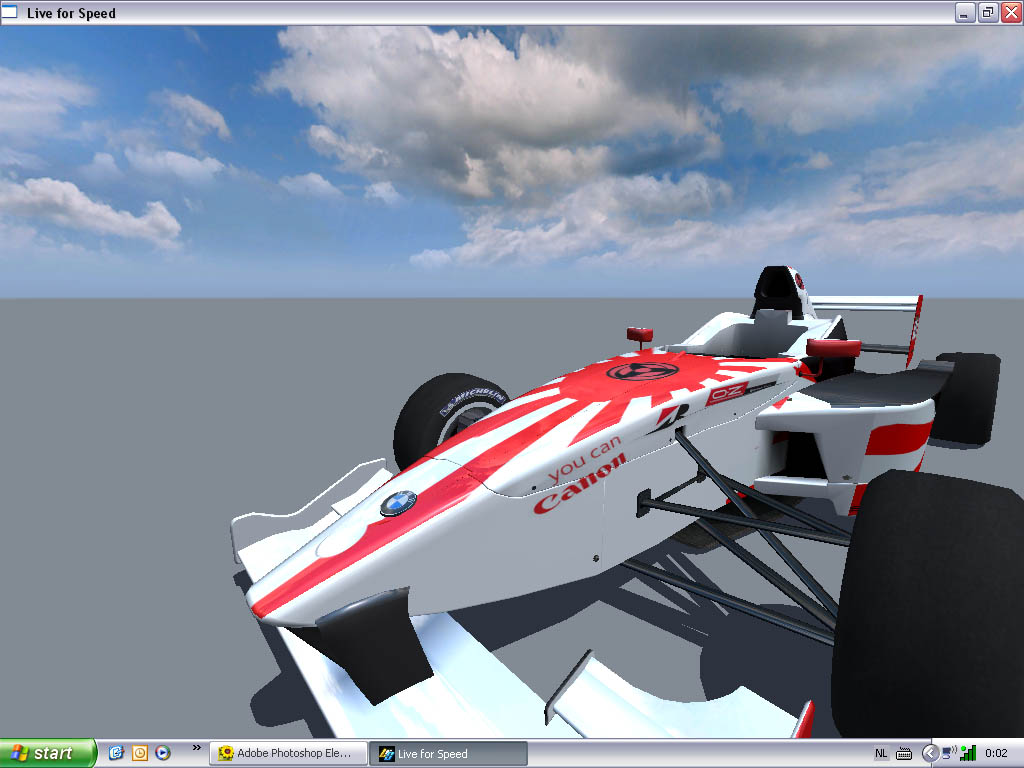Viewport: 1024px width, 768px height.
Task: Launch Windows Media Player from quick launch
Action: coord(163,753)
